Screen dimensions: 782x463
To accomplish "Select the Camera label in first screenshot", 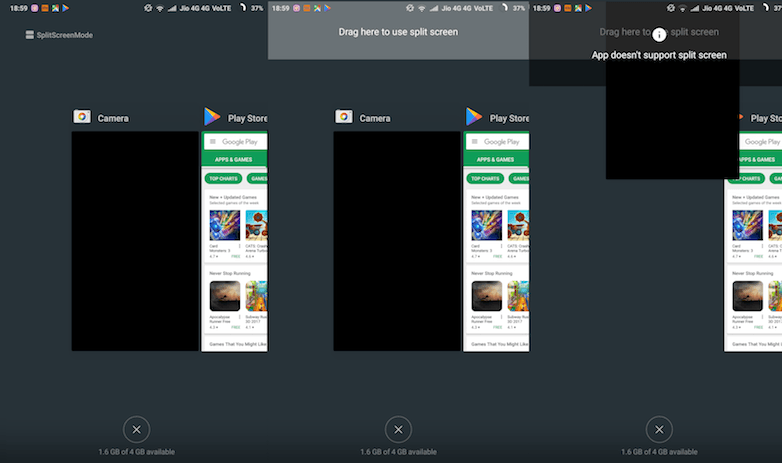I will 113,118.
